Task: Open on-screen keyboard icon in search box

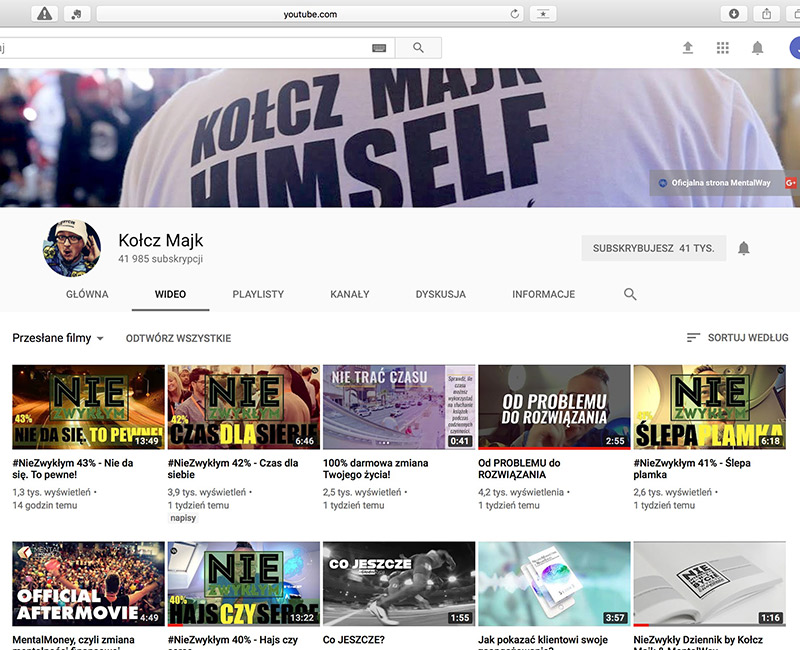Action: point(379,48)
